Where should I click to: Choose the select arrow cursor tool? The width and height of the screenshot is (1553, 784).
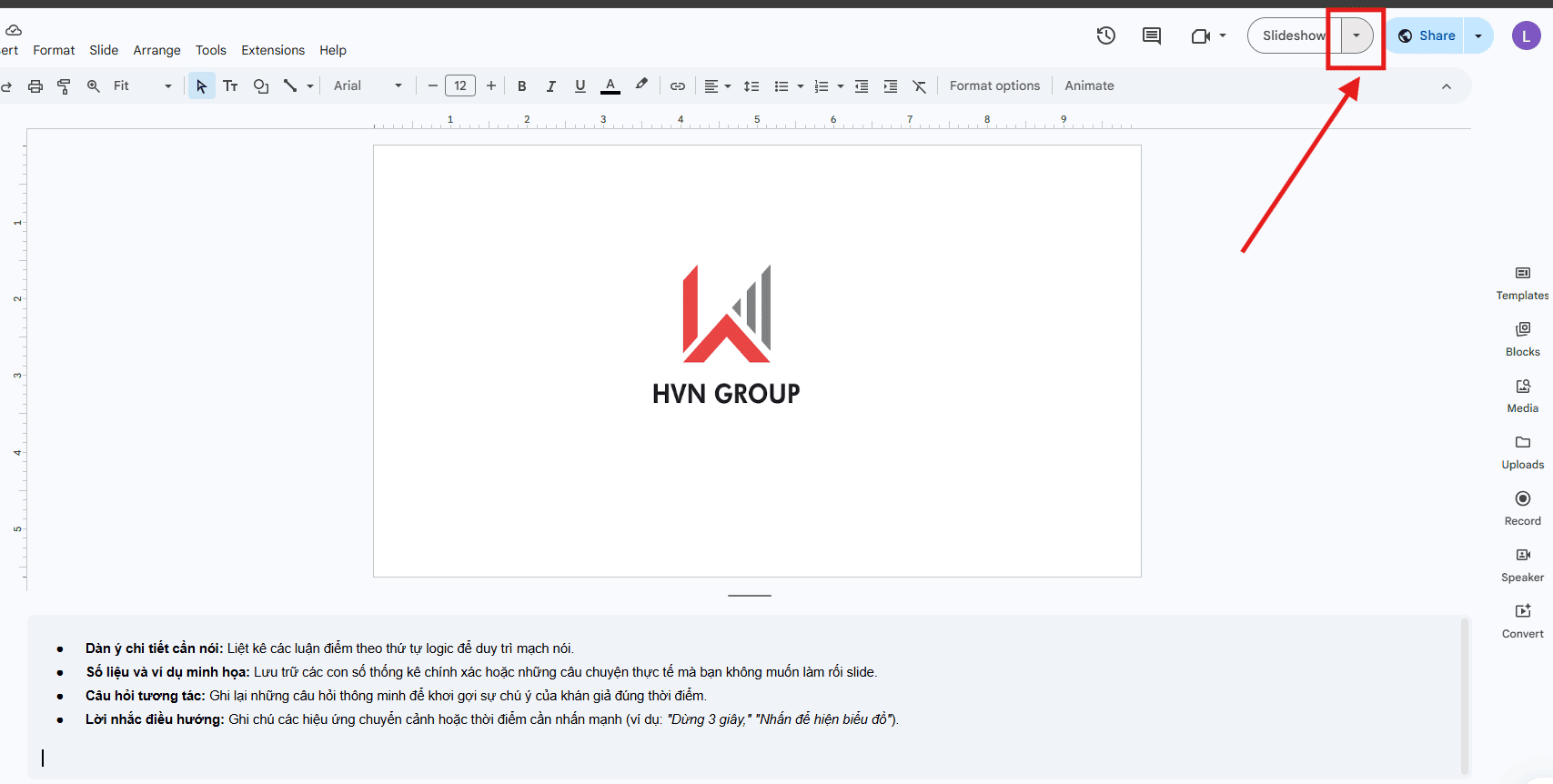coord(201,85)
